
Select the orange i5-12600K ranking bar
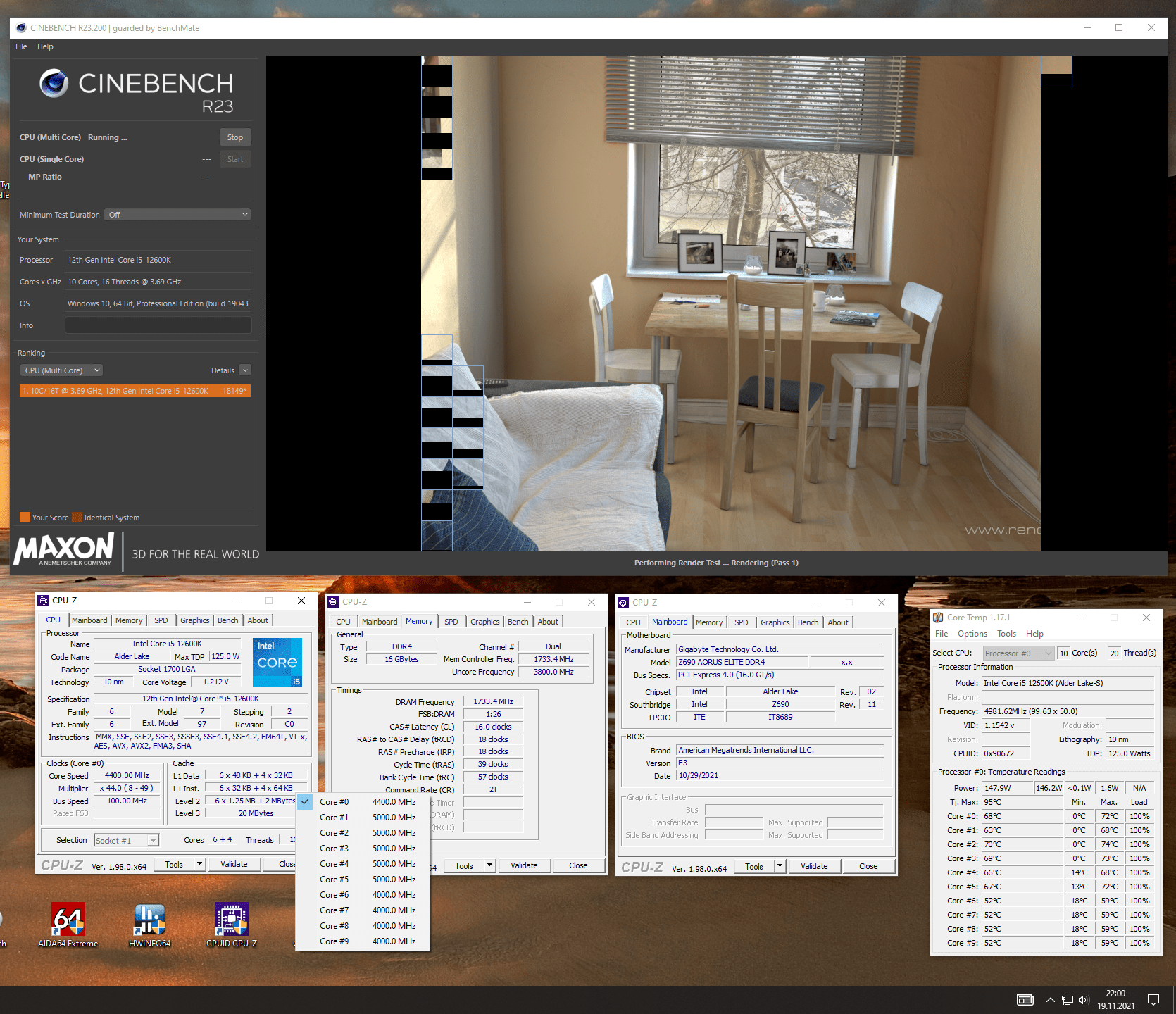[x=135, y=391]
